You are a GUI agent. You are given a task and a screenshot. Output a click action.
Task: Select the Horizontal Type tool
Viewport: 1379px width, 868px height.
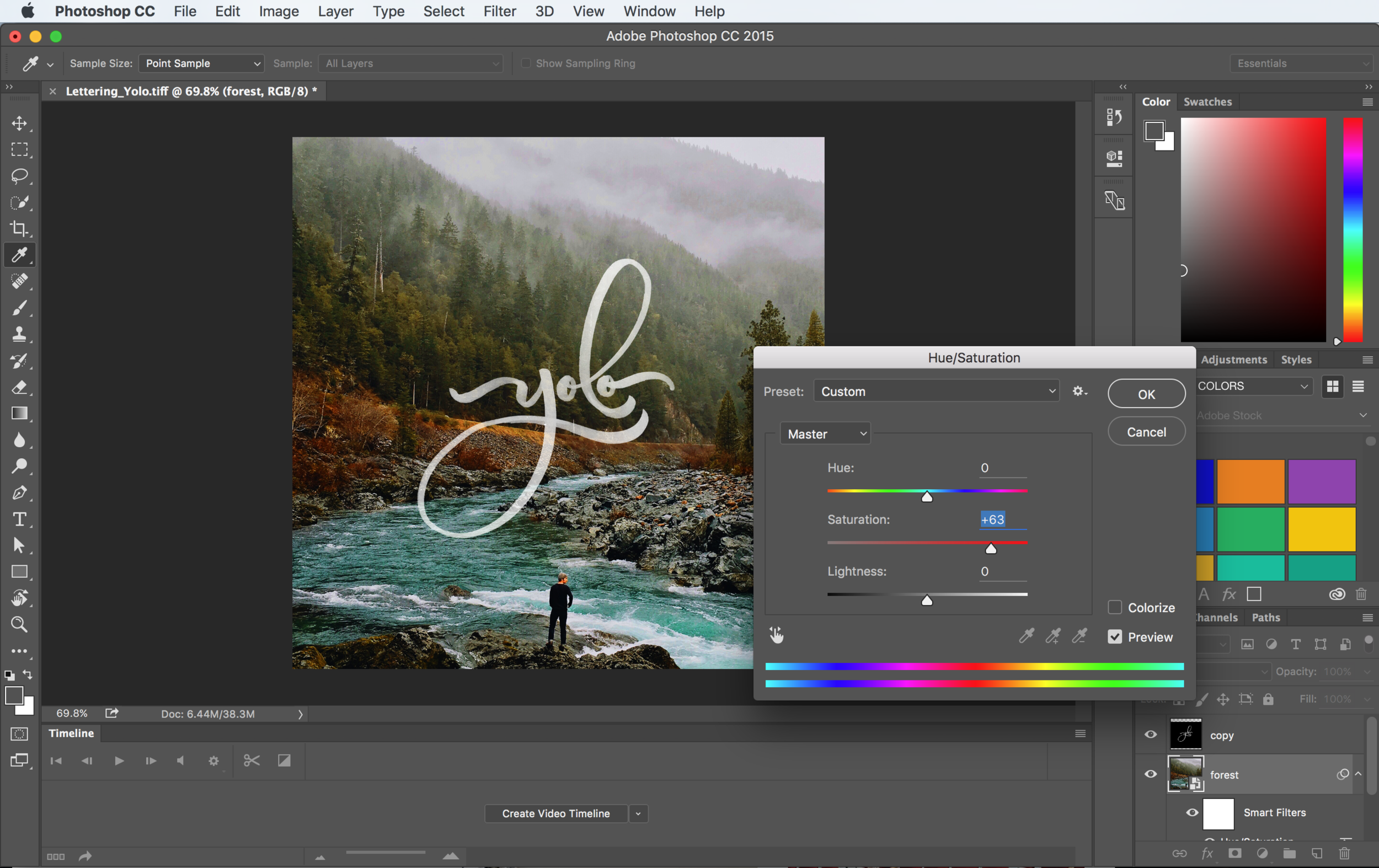pyautogui.click(x=19, y=519)
